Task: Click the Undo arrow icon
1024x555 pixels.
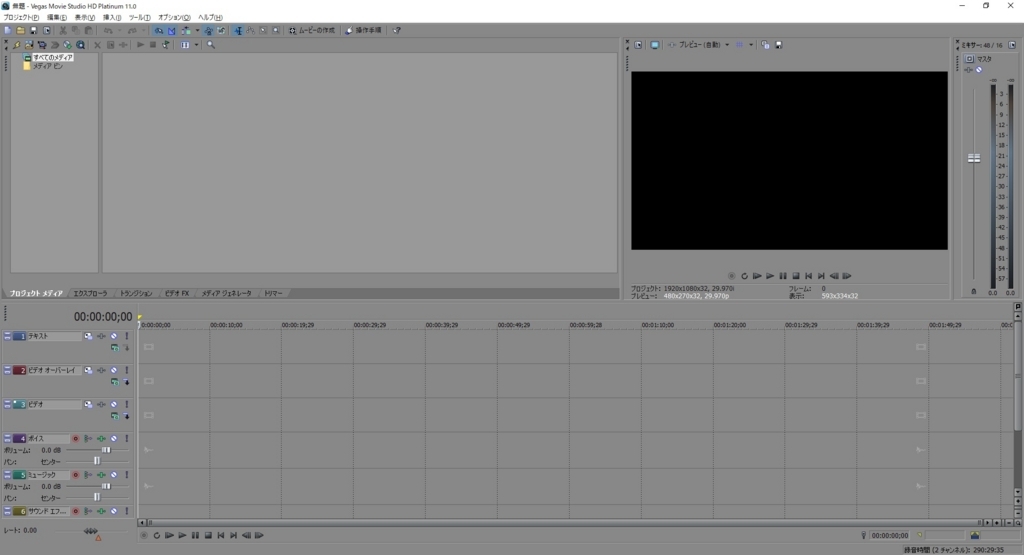Action: (108, 30)
